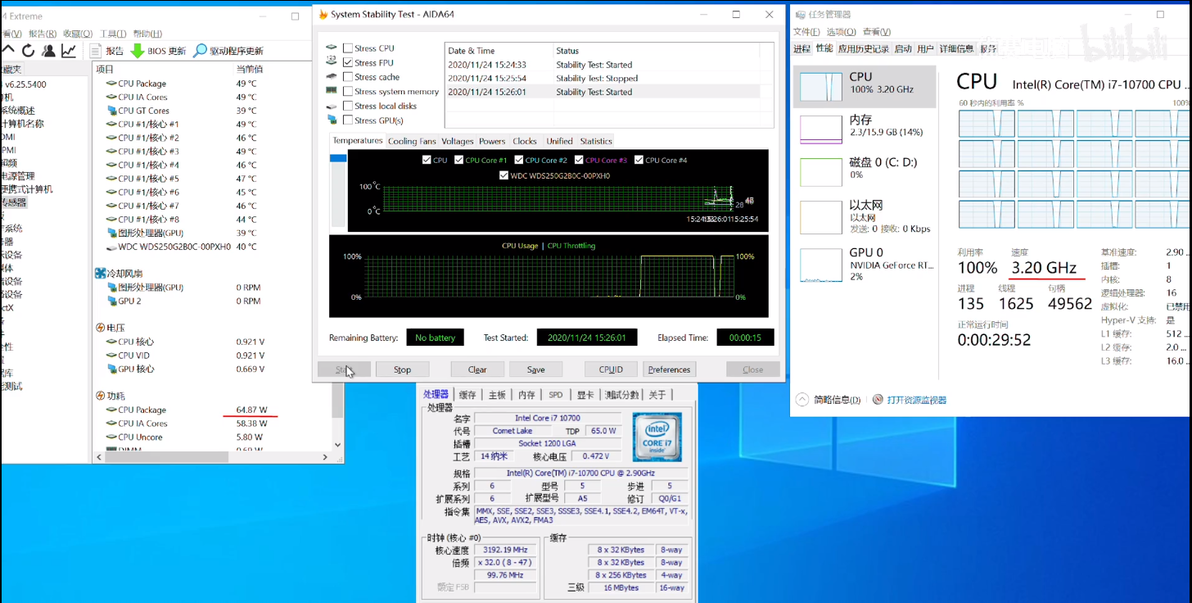This screenshot has width=1192, height=603.
Task: Click the Preferences button in Stability Test
Action: pyautogui.click(x=670, y=370)
